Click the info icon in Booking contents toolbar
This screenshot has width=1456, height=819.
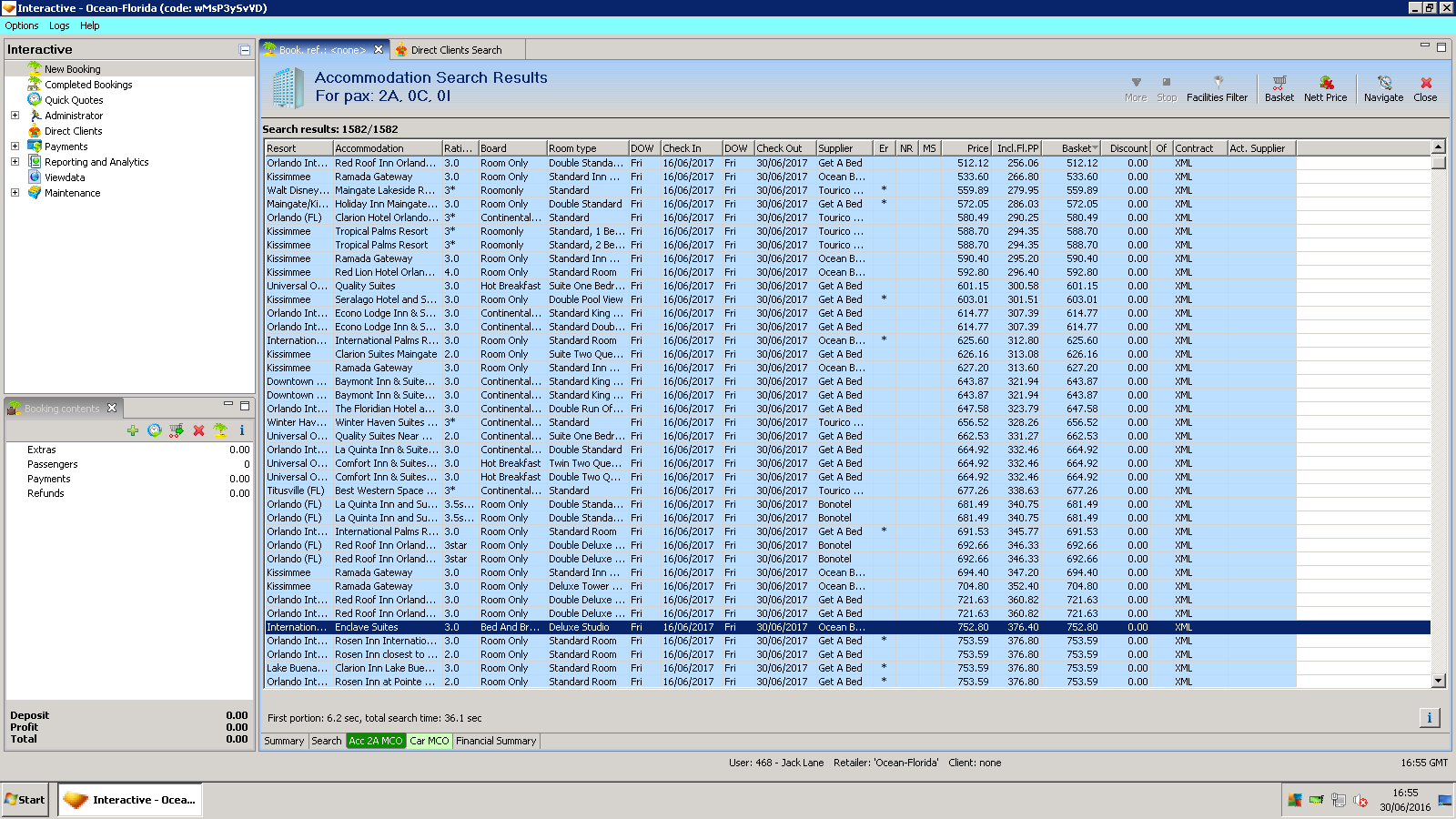tap(242, 430)
